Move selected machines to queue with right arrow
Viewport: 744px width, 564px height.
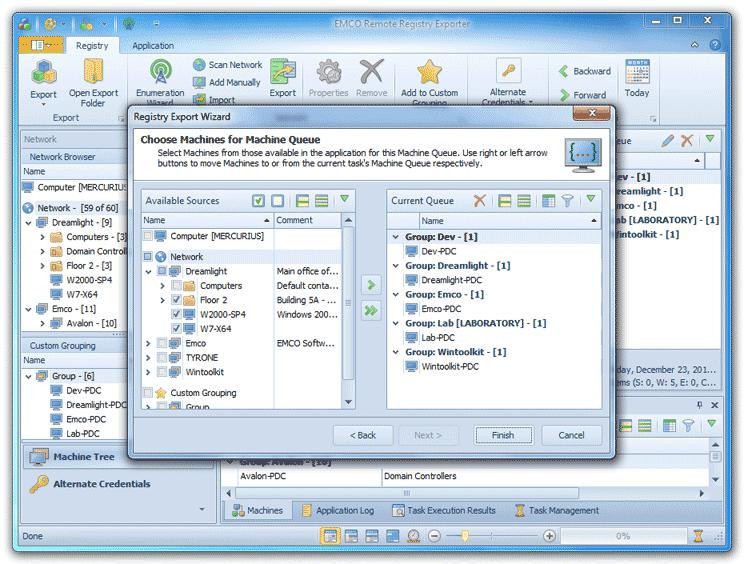coord(371,285)
